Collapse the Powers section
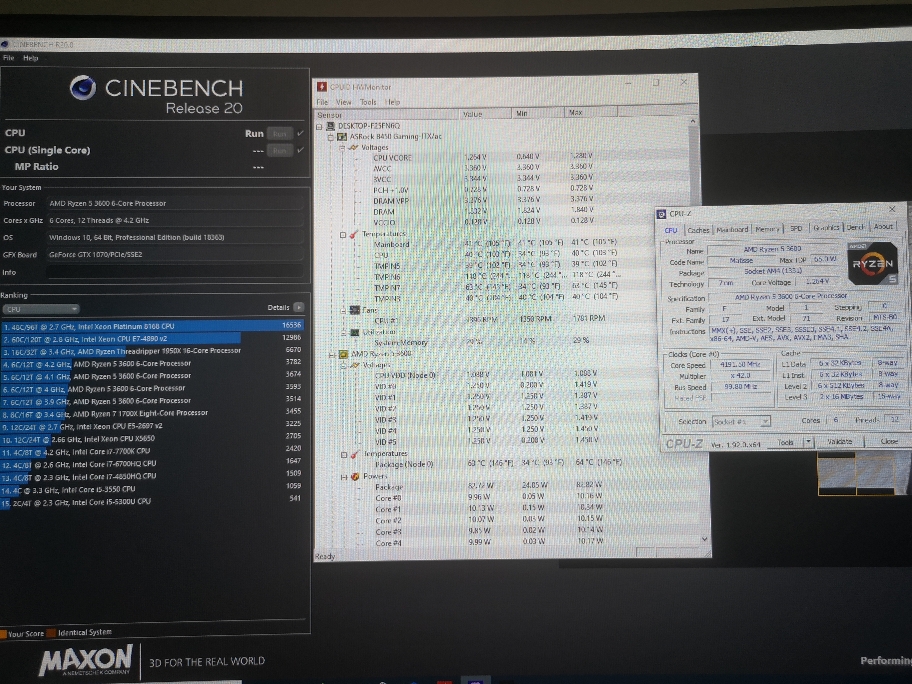Viewport: 912px width, 684px height. pyautogui.click(x=344, y=477)
